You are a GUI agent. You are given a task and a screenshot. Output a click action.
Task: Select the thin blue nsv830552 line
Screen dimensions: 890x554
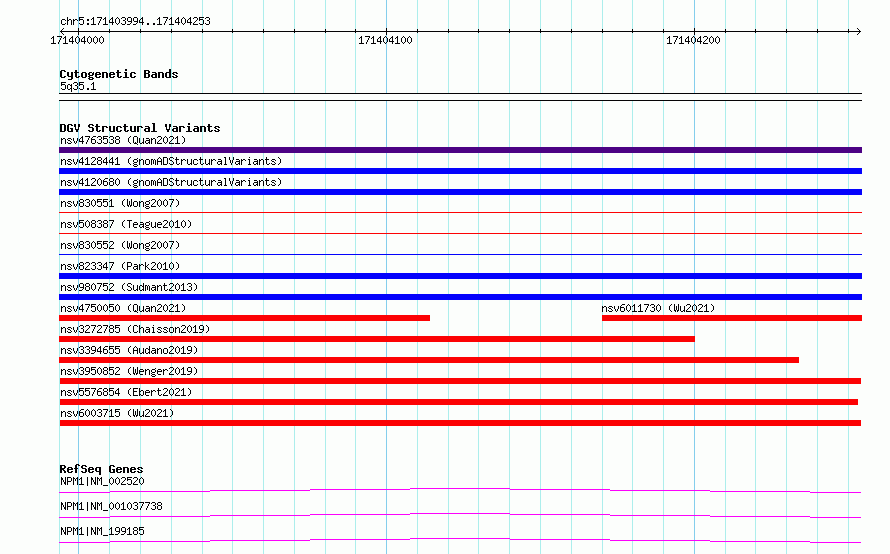pyautogui.click(x=460, y=254)
